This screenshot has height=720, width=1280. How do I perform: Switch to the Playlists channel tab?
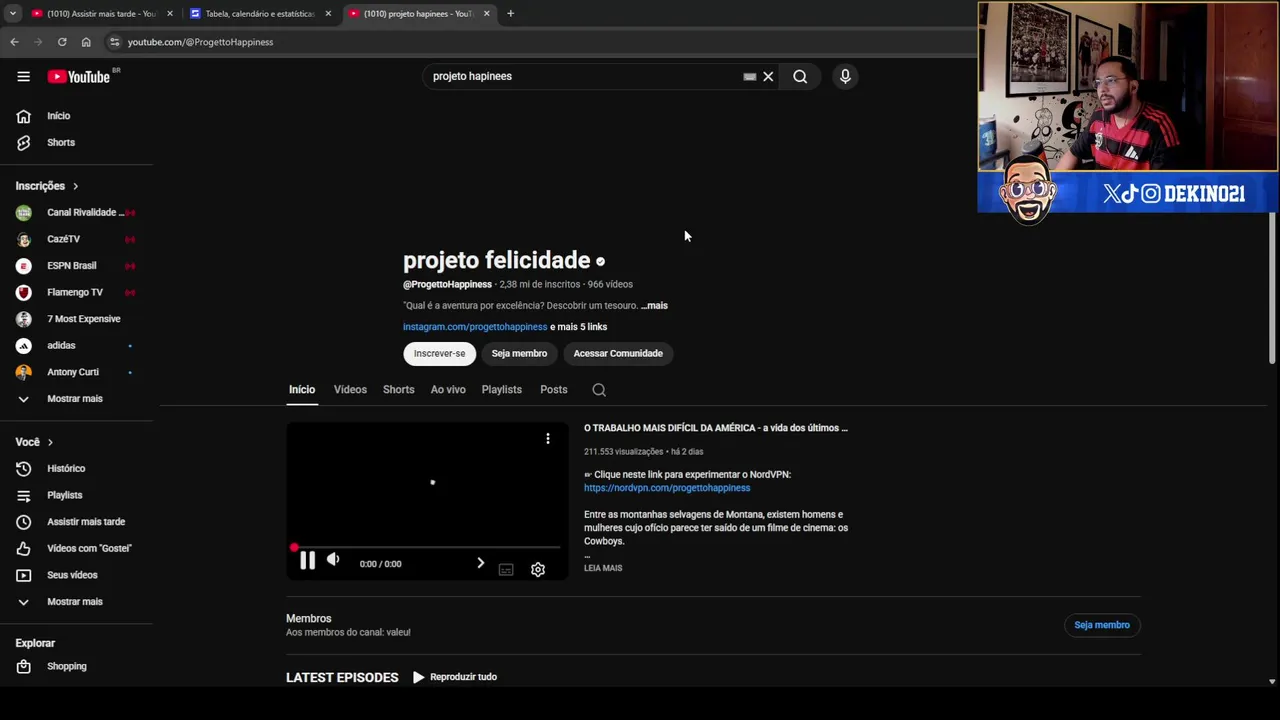click(x=501, y=390)
